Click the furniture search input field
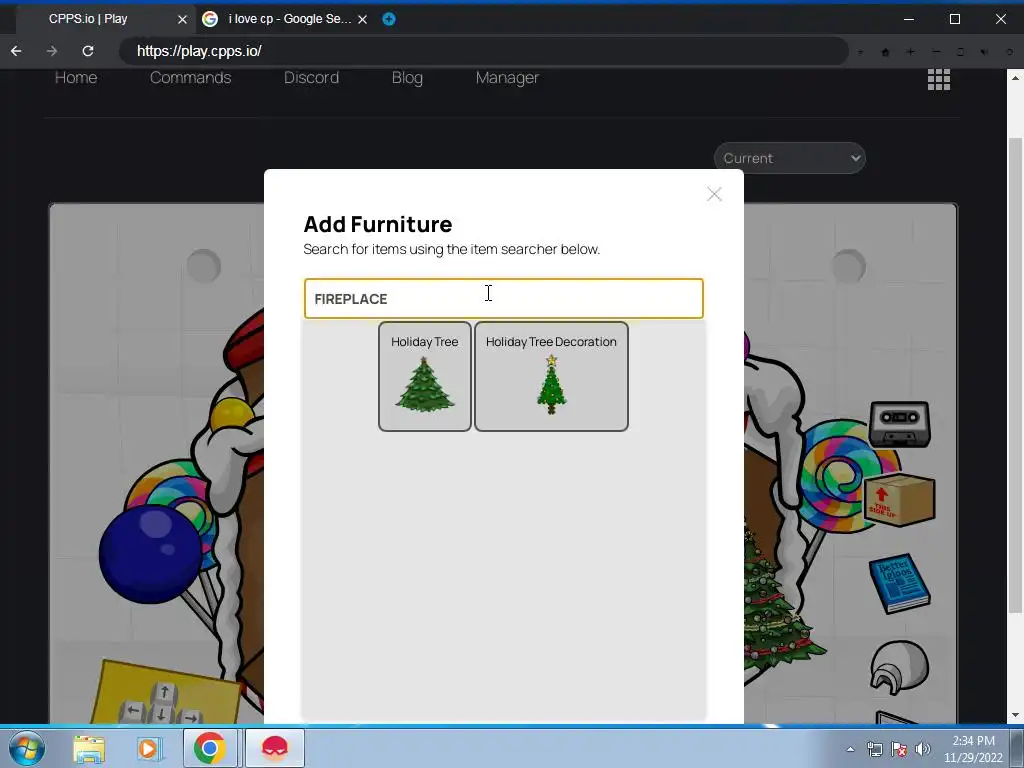 (x=504, y=298)
